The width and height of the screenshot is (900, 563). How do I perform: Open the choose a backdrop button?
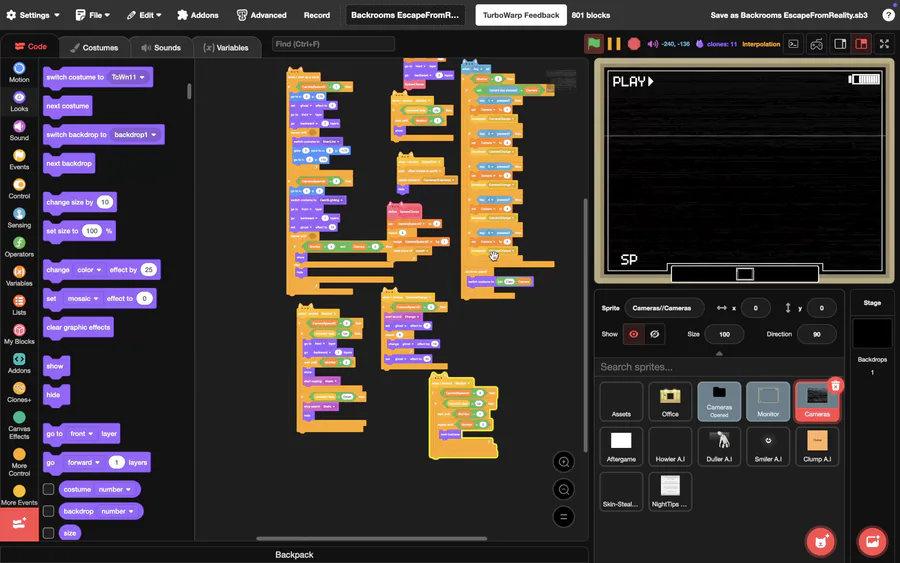tap(872, 541)
